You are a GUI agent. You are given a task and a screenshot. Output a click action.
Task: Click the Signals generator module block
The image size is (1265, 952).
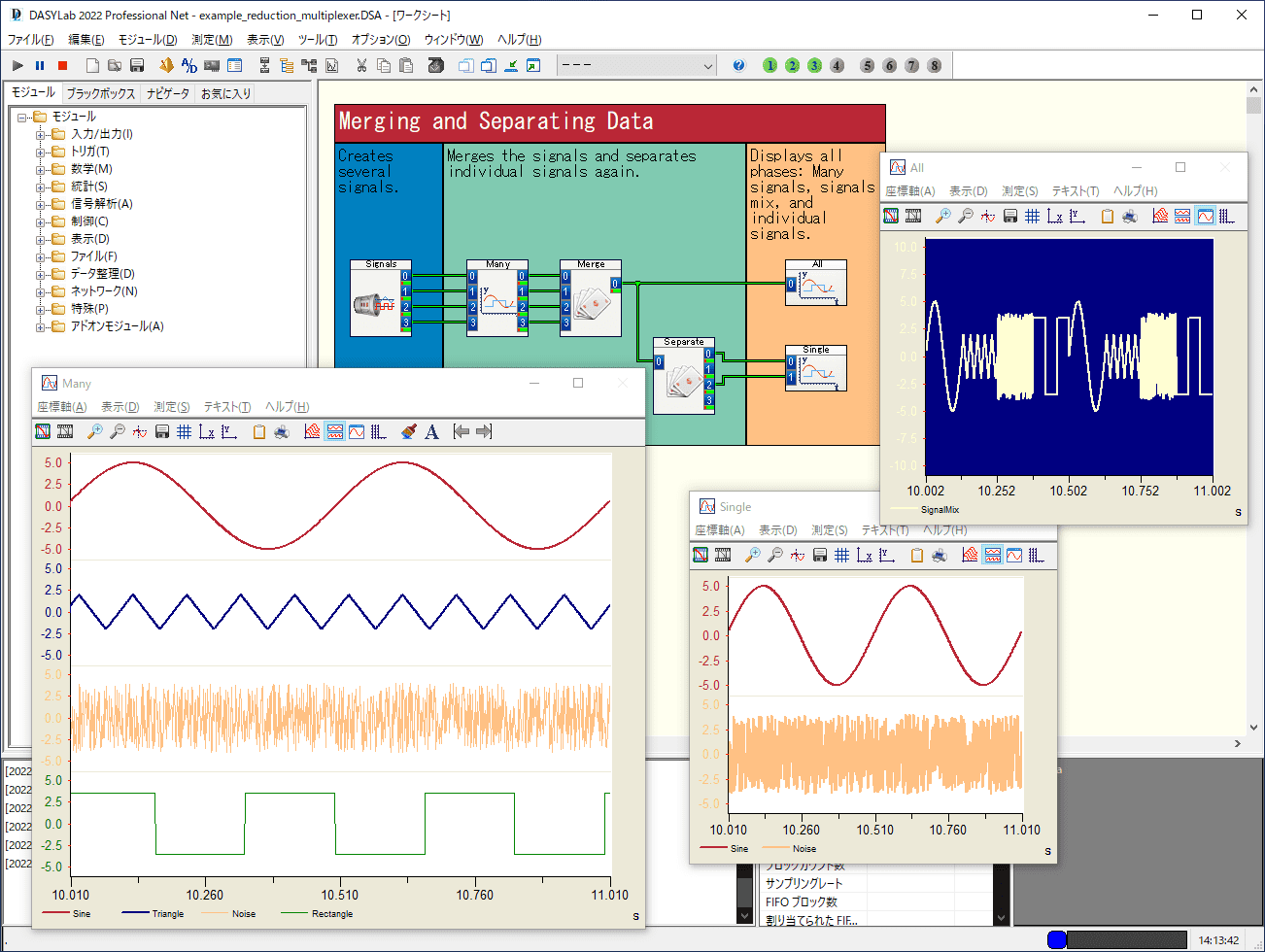click(381, 298)
